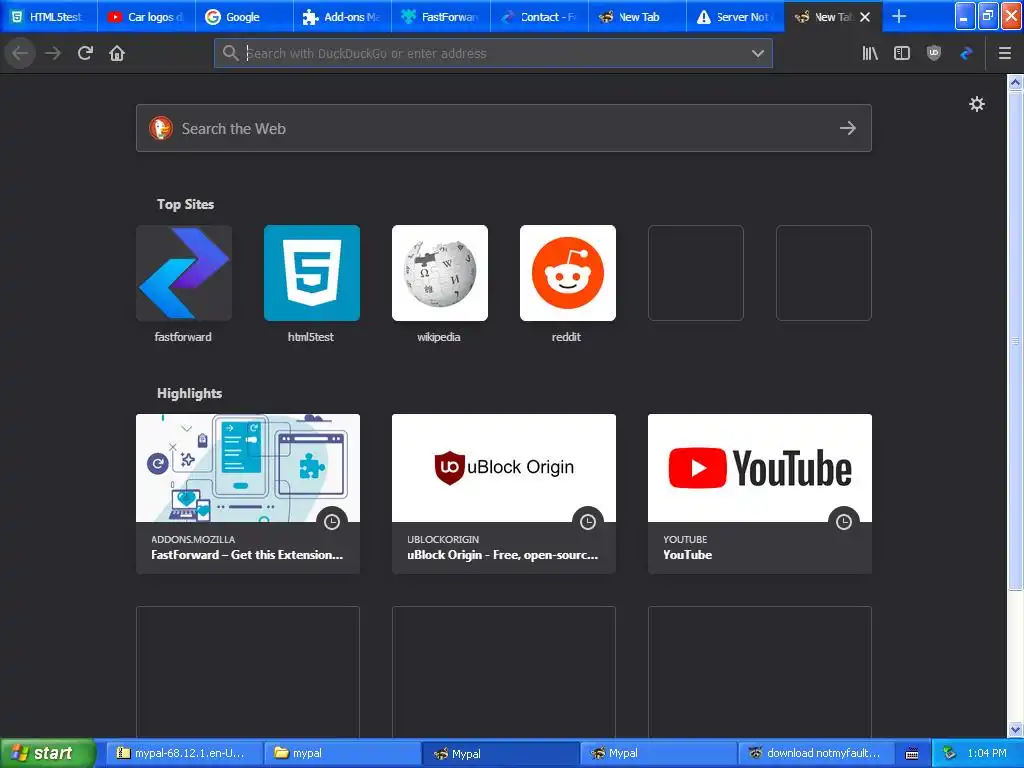Open the uBlock Origin toolbar icon
1024x768 pixels.
tap(934, 53)
